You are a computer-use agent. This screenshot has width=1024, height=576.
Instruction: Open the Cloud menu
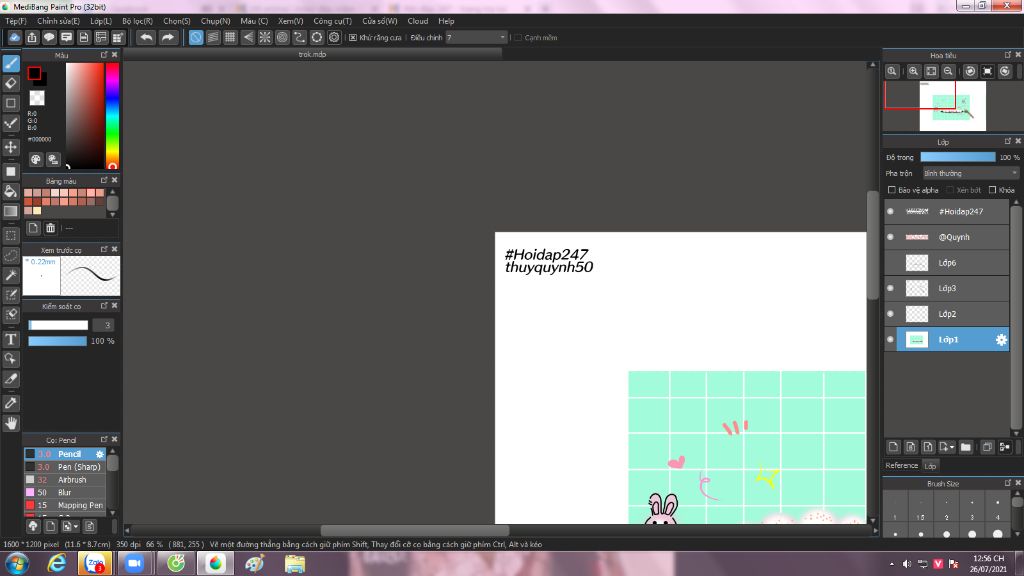point(418,21)
